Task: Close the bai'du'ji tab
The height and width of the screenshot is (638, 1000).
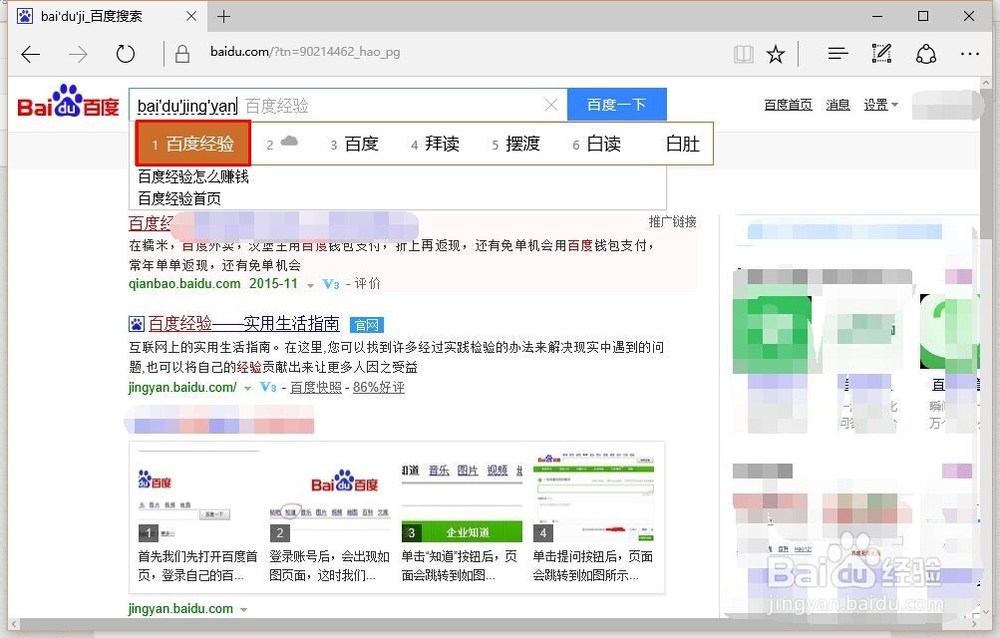Action: 191,17
